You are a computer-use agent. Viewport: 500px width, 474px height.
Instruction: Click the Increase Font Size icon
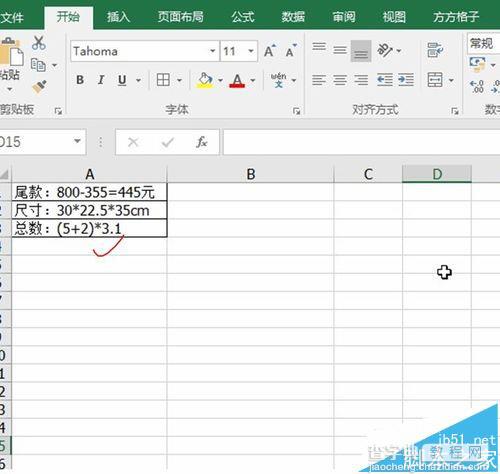(x=270, y=51)
